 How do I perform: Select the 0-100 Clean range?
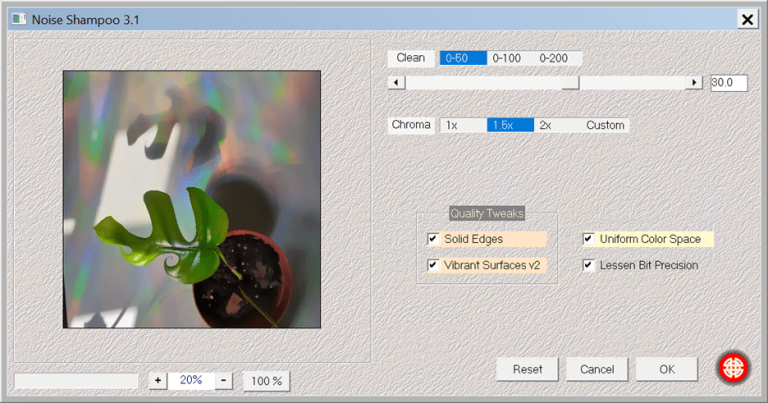507,58
